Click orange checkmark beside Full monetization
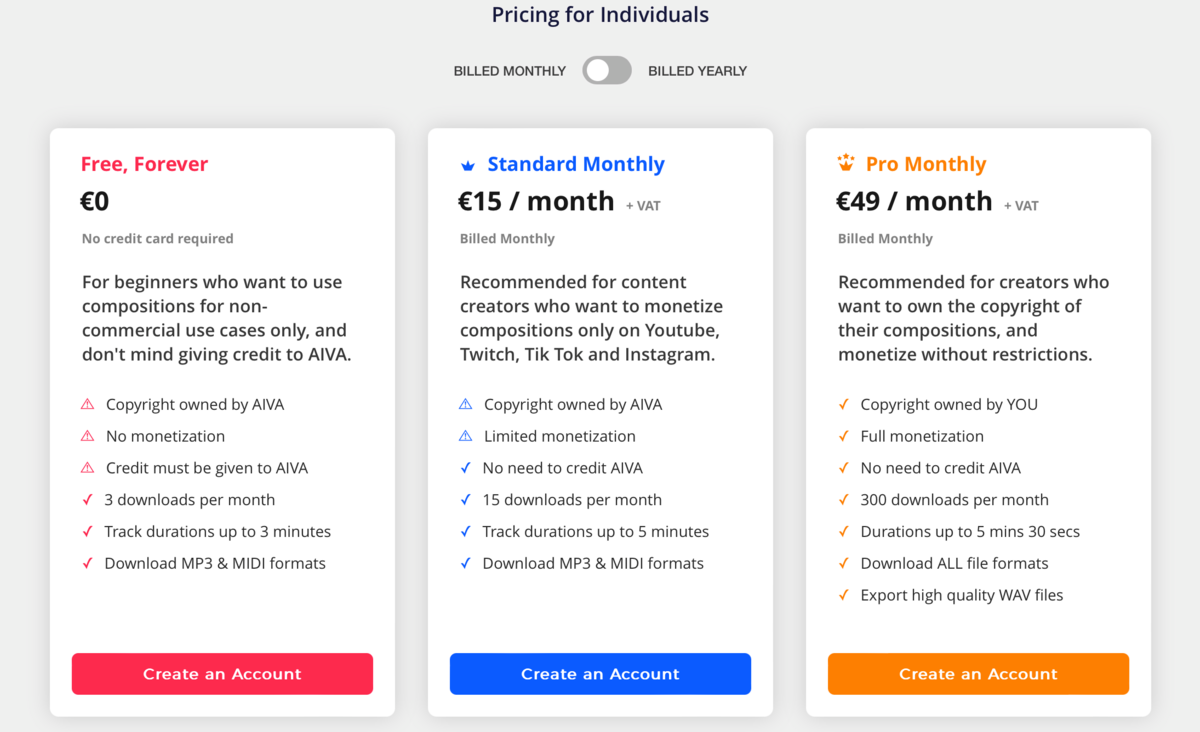This screenshot has height=732, width=1200. pos(843,436)
